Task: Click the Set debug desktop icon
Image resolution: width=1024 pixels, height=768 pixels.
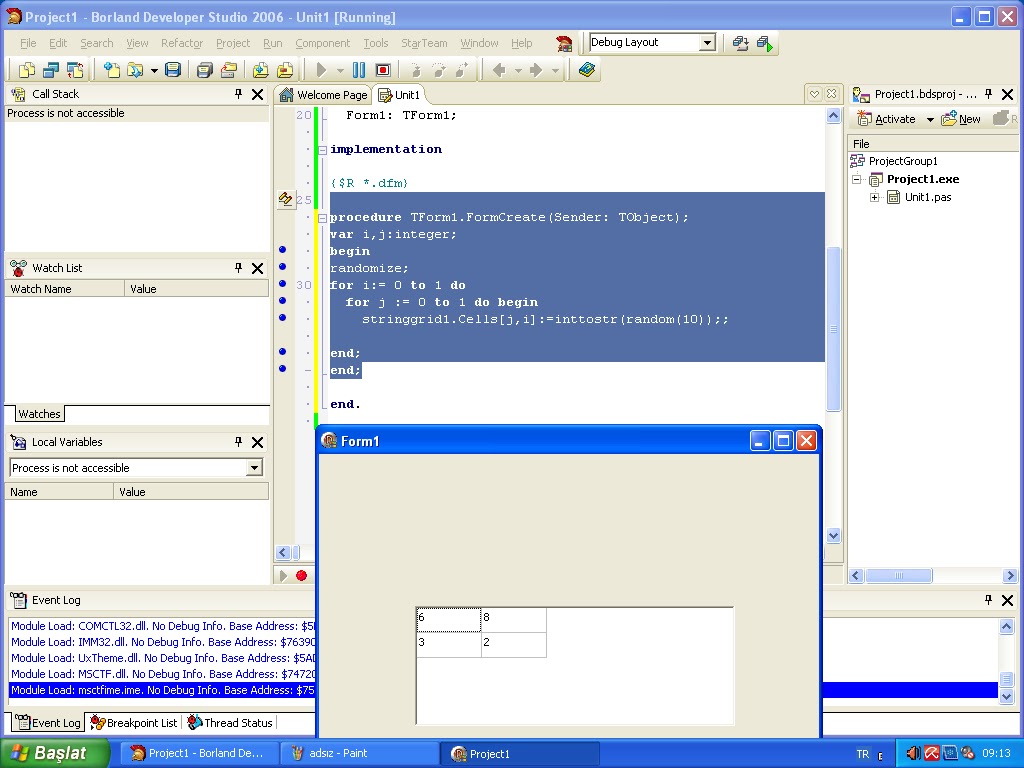Action: pos(765,43)
